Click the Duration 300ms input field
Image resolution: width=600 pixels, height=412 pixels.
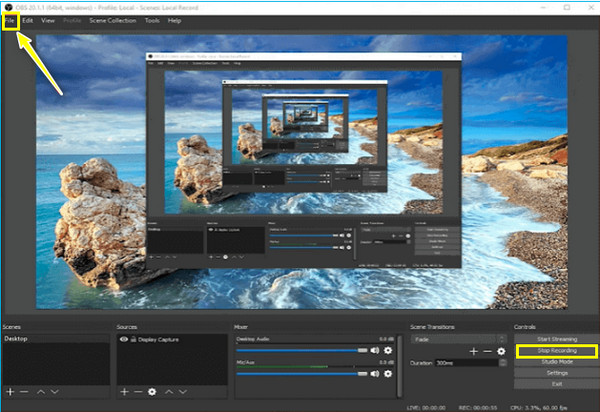467,363
